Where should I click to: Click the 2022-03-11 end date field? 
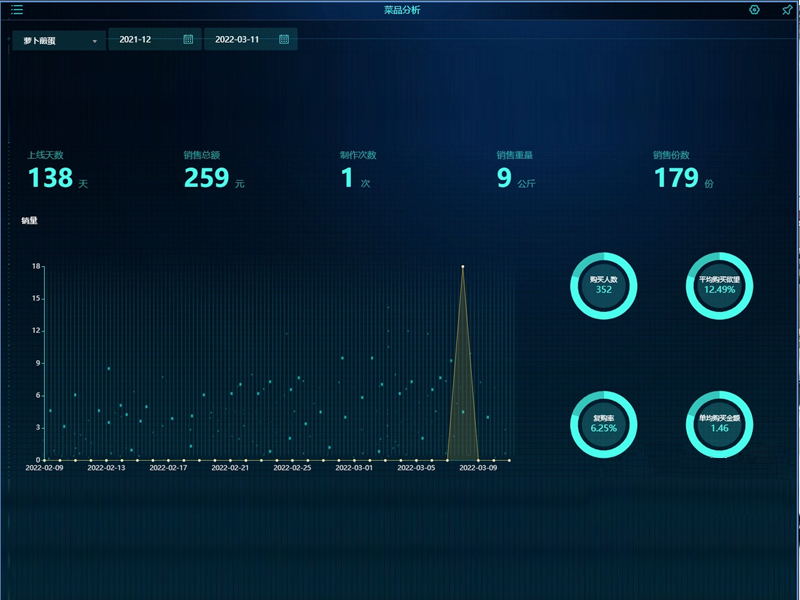pos(238,40)
